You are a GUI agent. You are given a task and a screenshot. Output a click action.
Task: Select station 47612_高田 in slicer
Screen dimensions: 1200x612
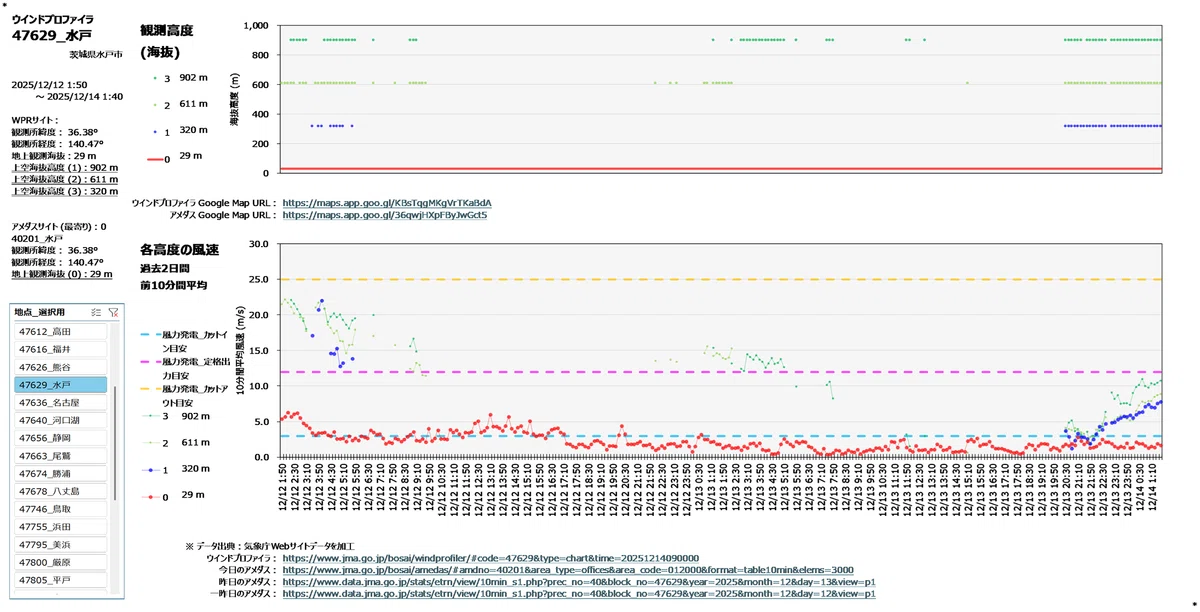point(61,331)
